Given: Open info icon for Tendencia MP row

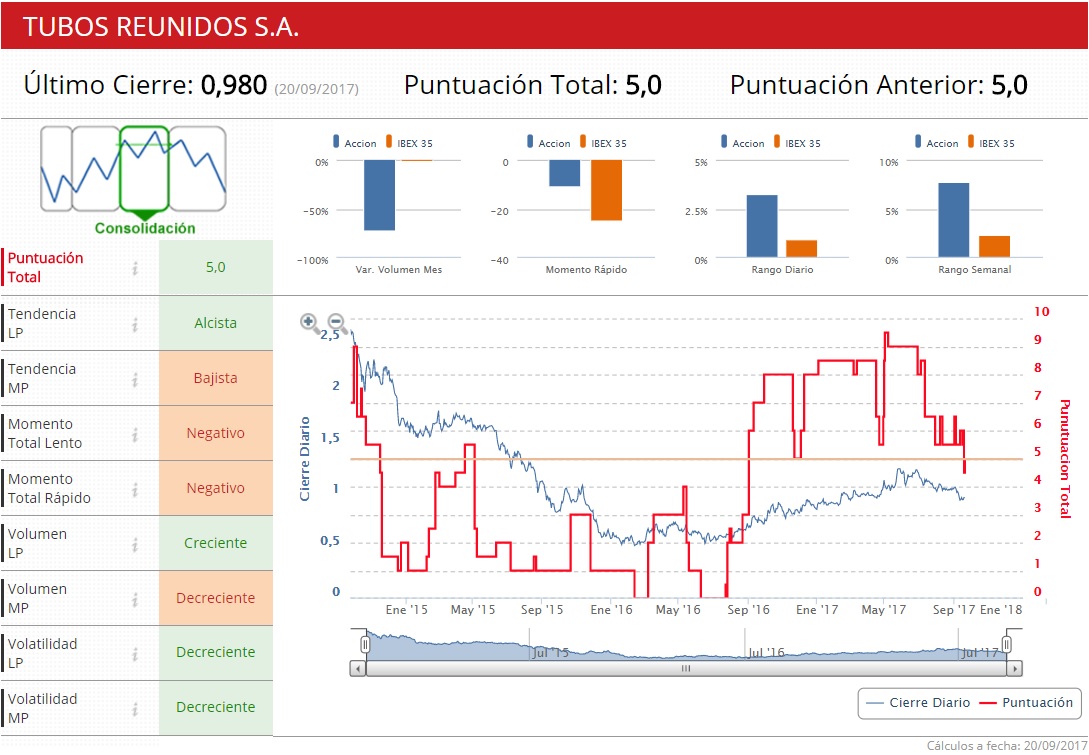Looking at the screenshot, I should 135,379.
